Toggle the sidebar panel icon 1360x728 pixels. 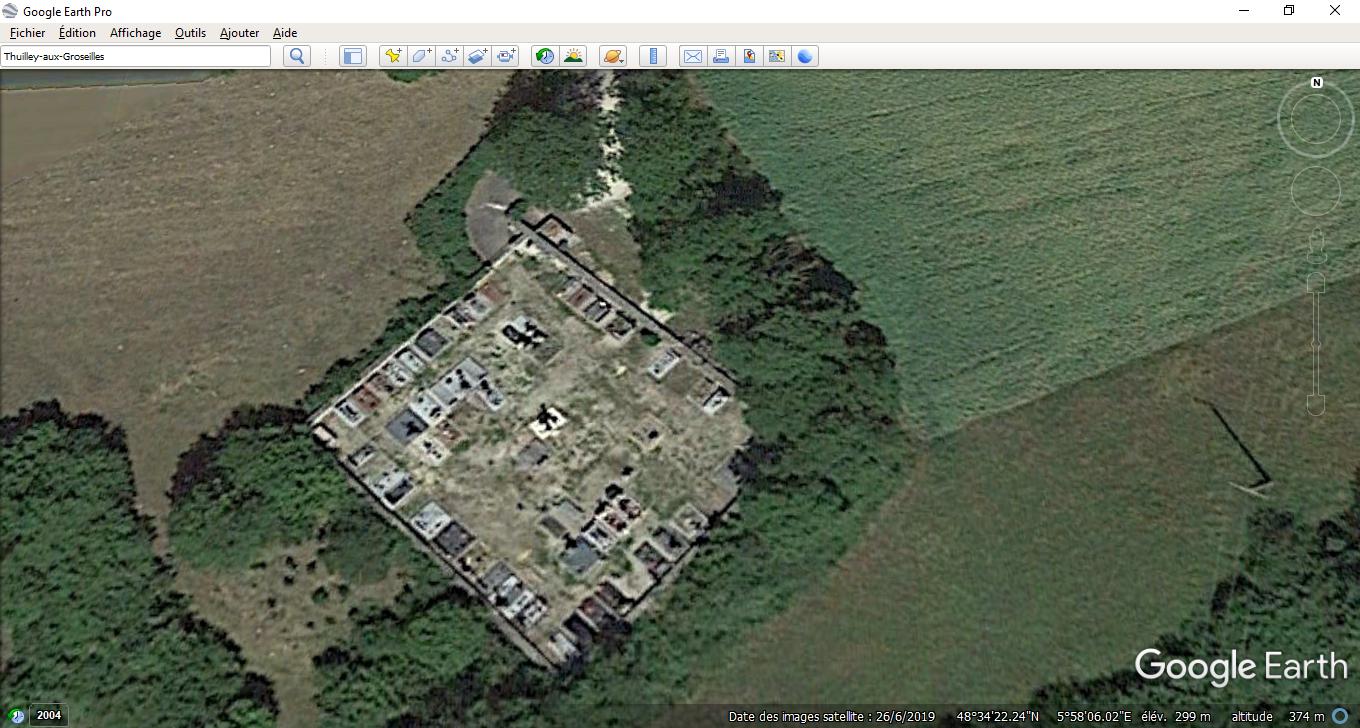pos(353,56)
